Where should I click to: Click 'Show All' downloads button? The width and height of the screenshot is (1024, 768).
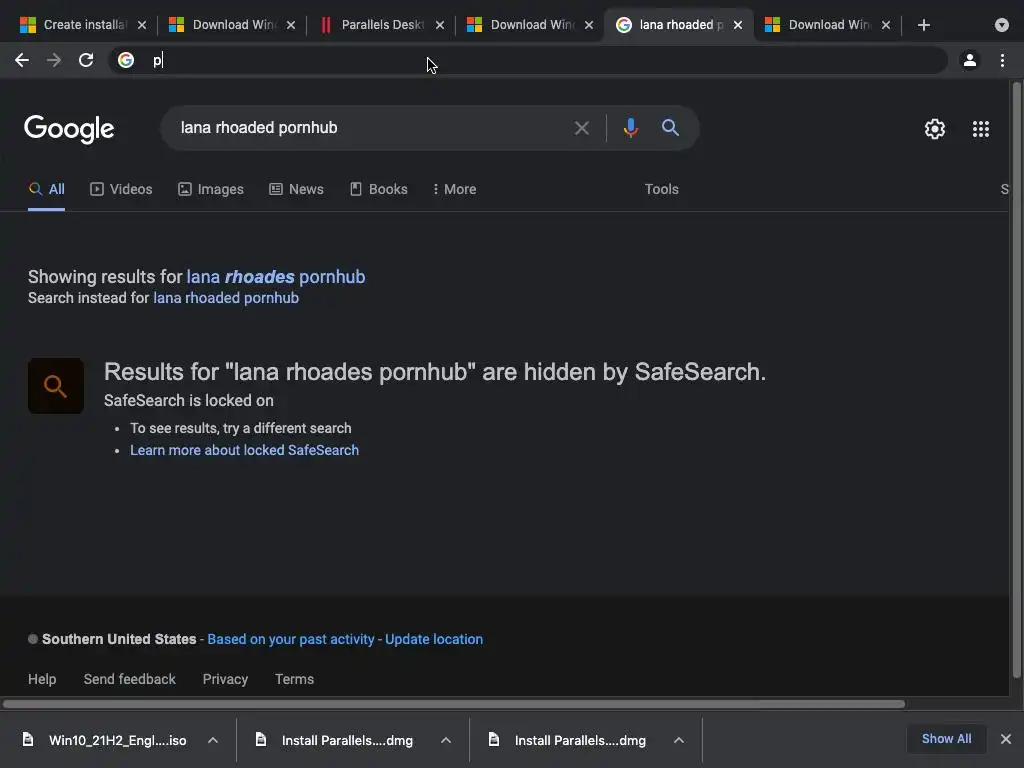[x=946, y=739]
